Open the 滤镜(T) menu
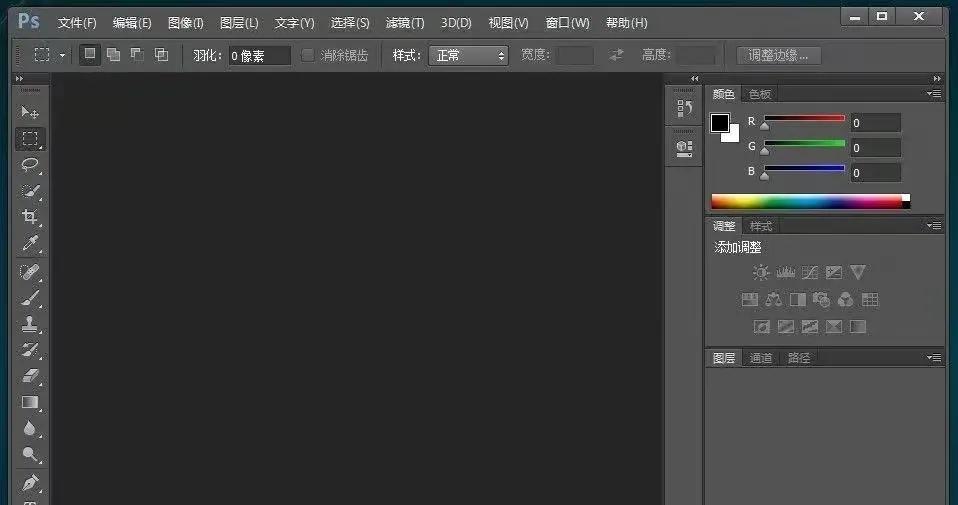958x505 pixels. coord(405,23)
